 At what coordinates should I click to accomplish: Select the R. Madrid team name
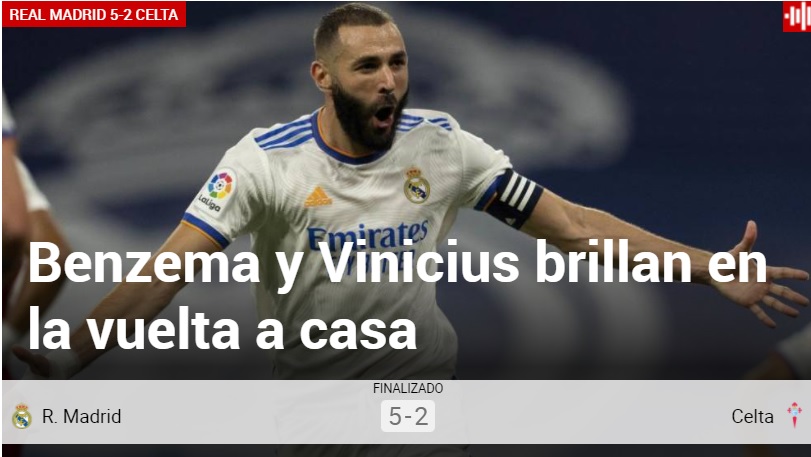click(82, 416)
